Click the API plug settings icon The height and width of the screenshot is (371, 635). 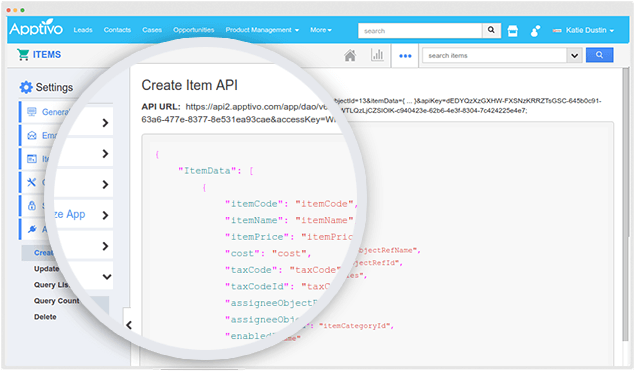[32, 229]
